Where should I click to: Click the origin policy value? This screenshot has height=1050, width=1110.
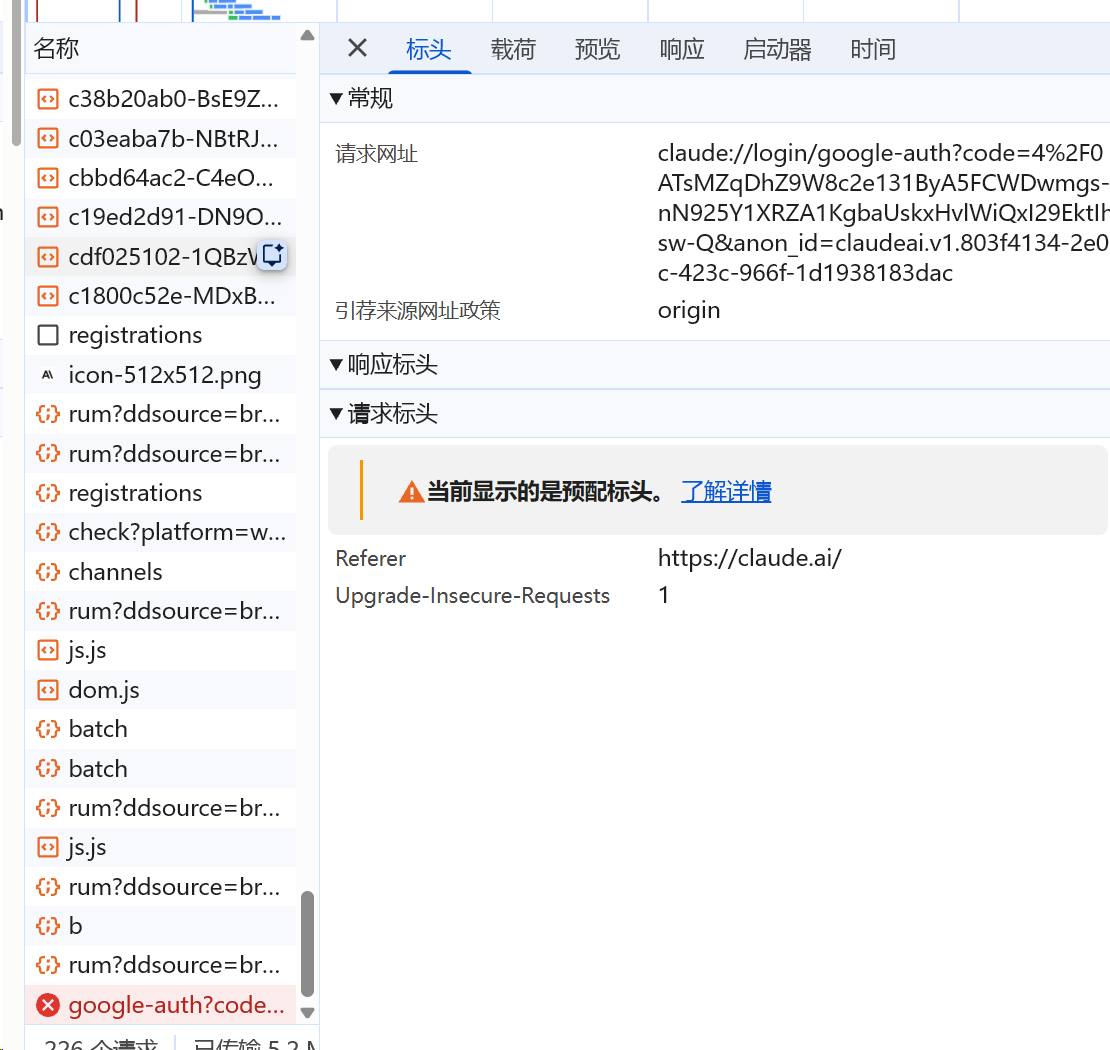coord(689,310)
